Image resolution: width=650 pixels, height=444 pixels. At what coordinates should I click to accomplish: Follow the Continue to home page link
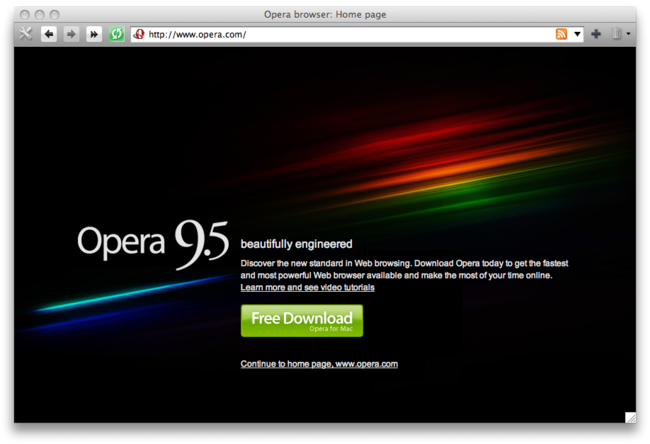point(319,364)
